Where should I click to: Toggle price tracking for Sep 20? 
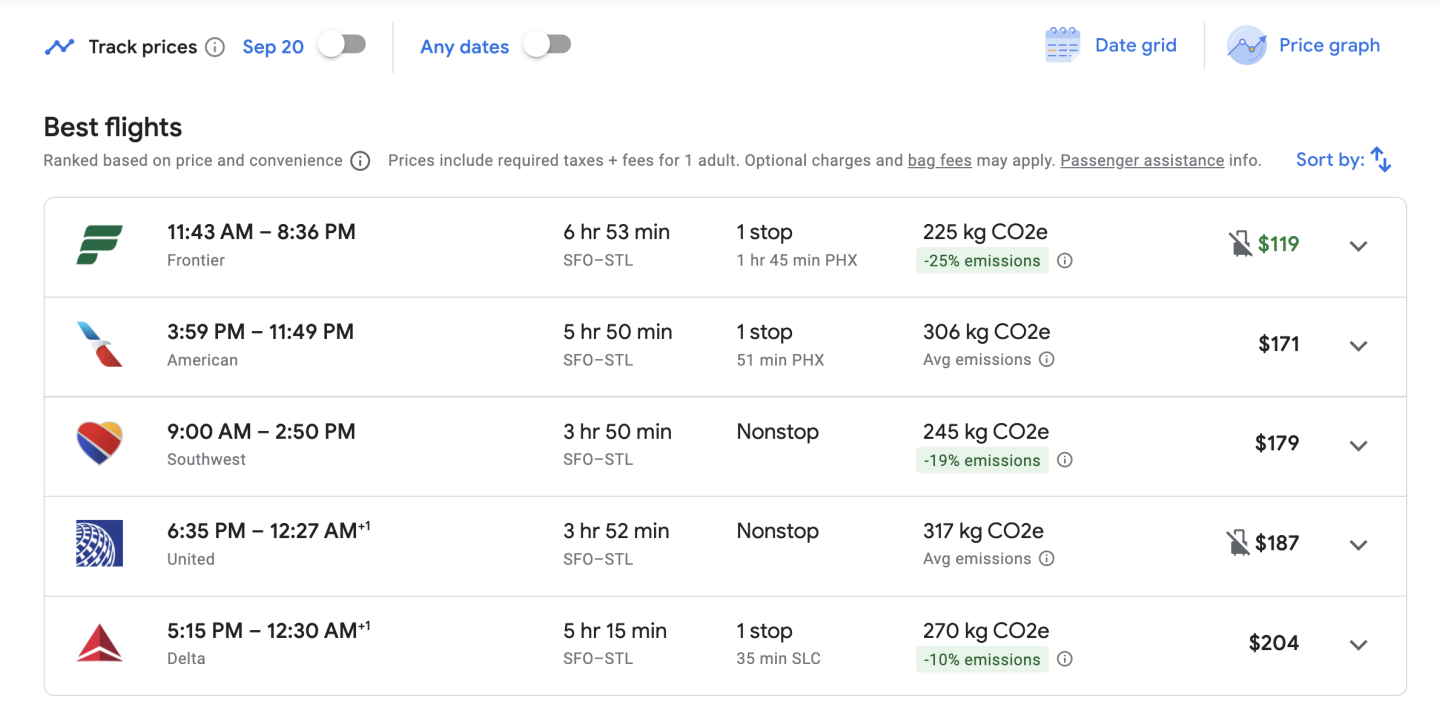(x=342, y=45)
